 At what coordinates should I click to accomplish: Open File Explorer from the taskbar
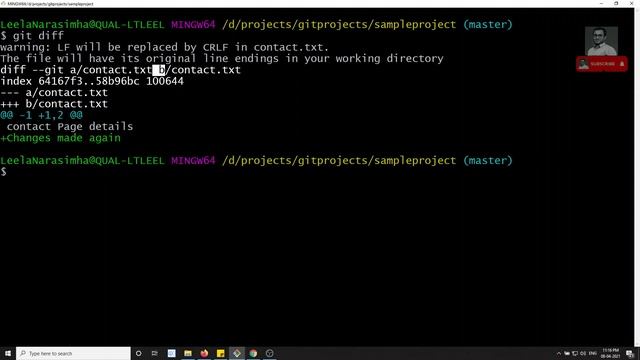tap(188, 353)
